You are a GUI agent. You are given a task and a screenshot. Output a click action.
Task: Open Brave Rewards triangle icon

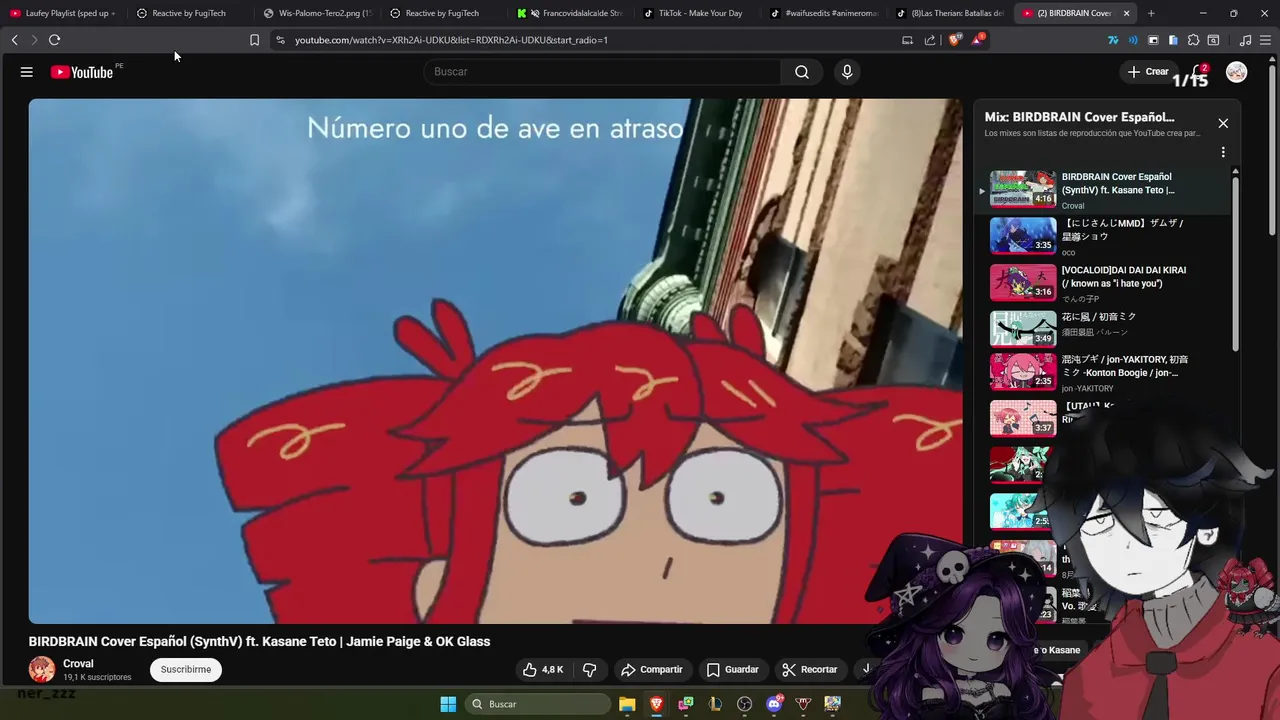(978, 40)
